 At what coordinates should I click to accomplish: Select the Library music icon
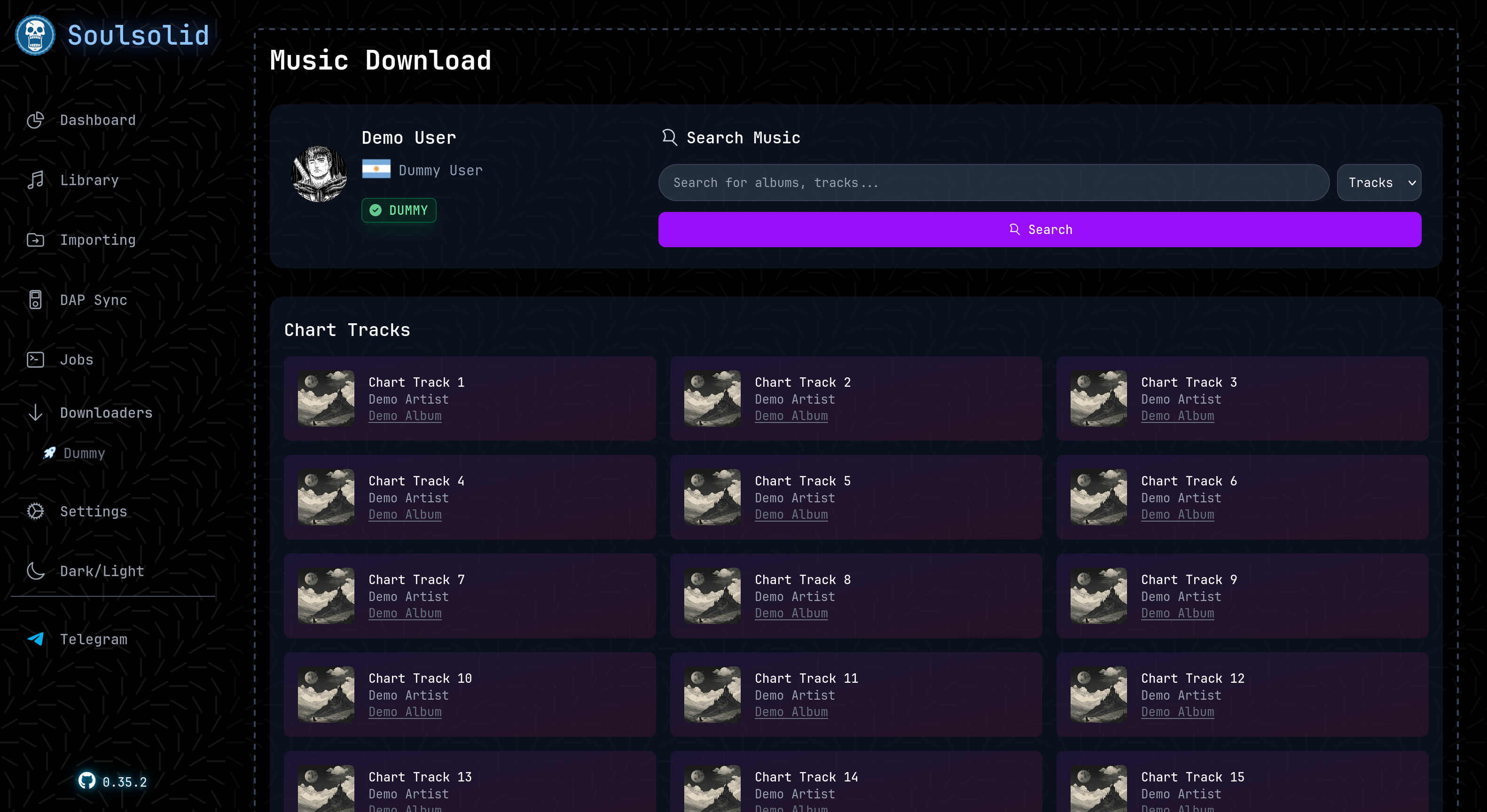35,180
